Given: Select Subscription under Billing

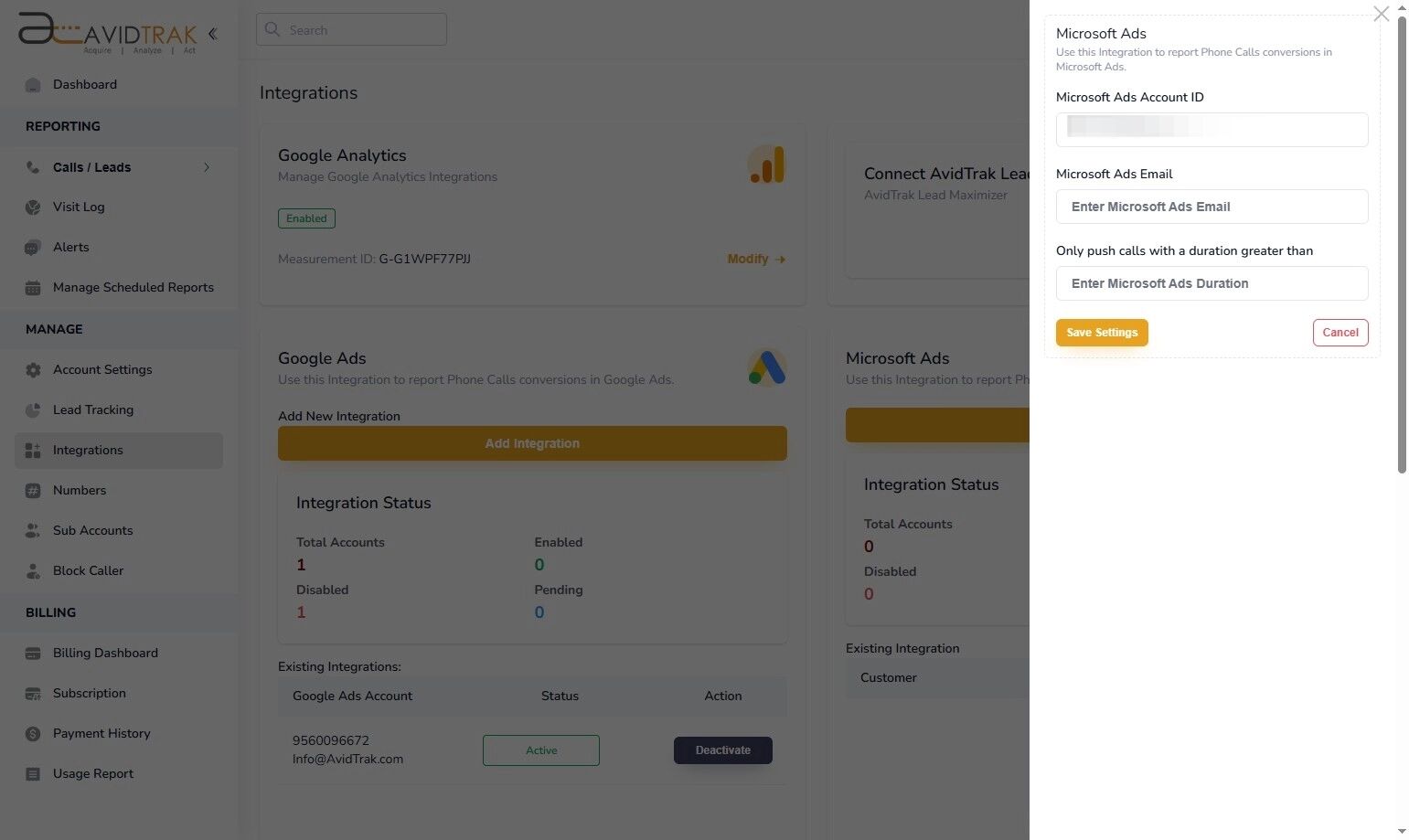Looking at the screenshot, I should tap(89, 693).
